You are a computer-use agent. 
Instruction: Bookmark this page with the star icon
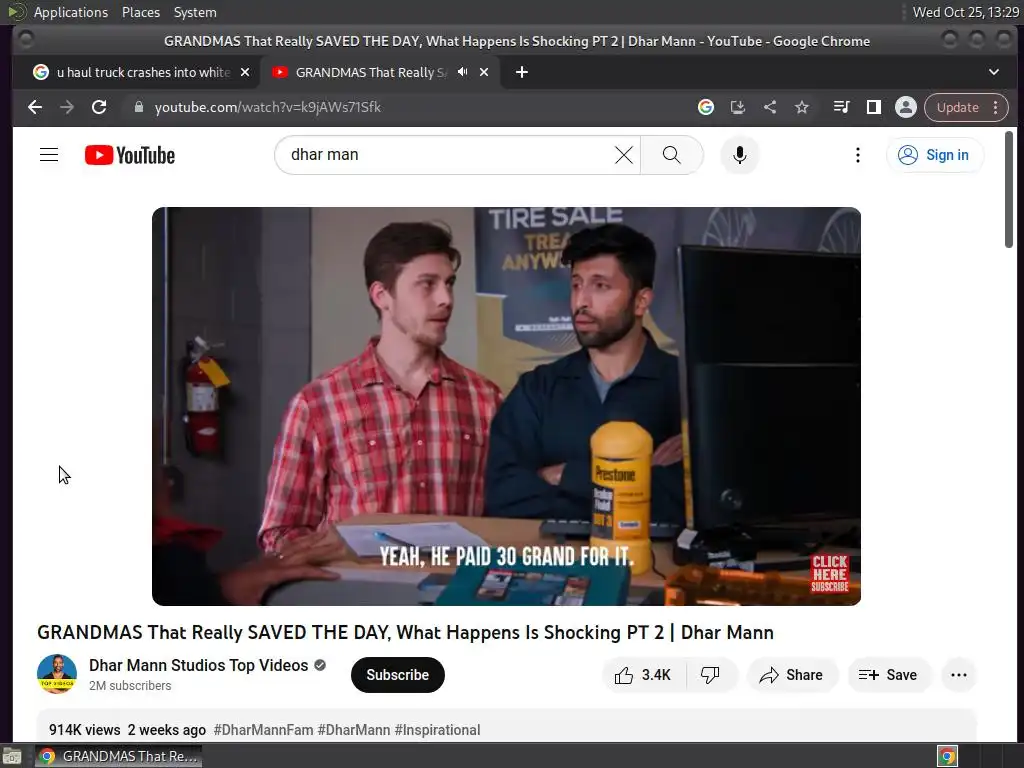tap(802, 107)
